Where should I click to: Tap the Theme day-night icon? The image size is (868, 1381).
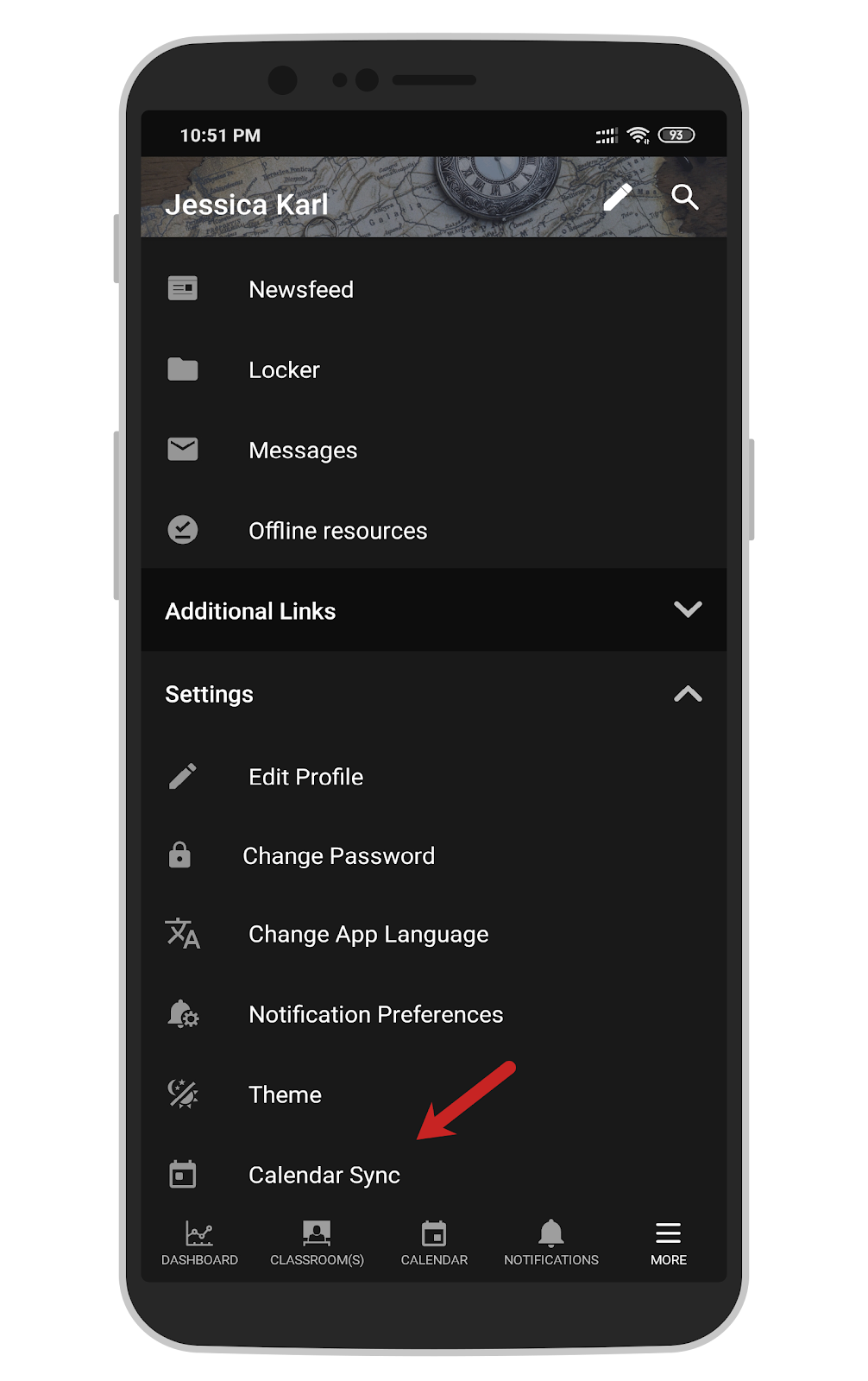183,1094
